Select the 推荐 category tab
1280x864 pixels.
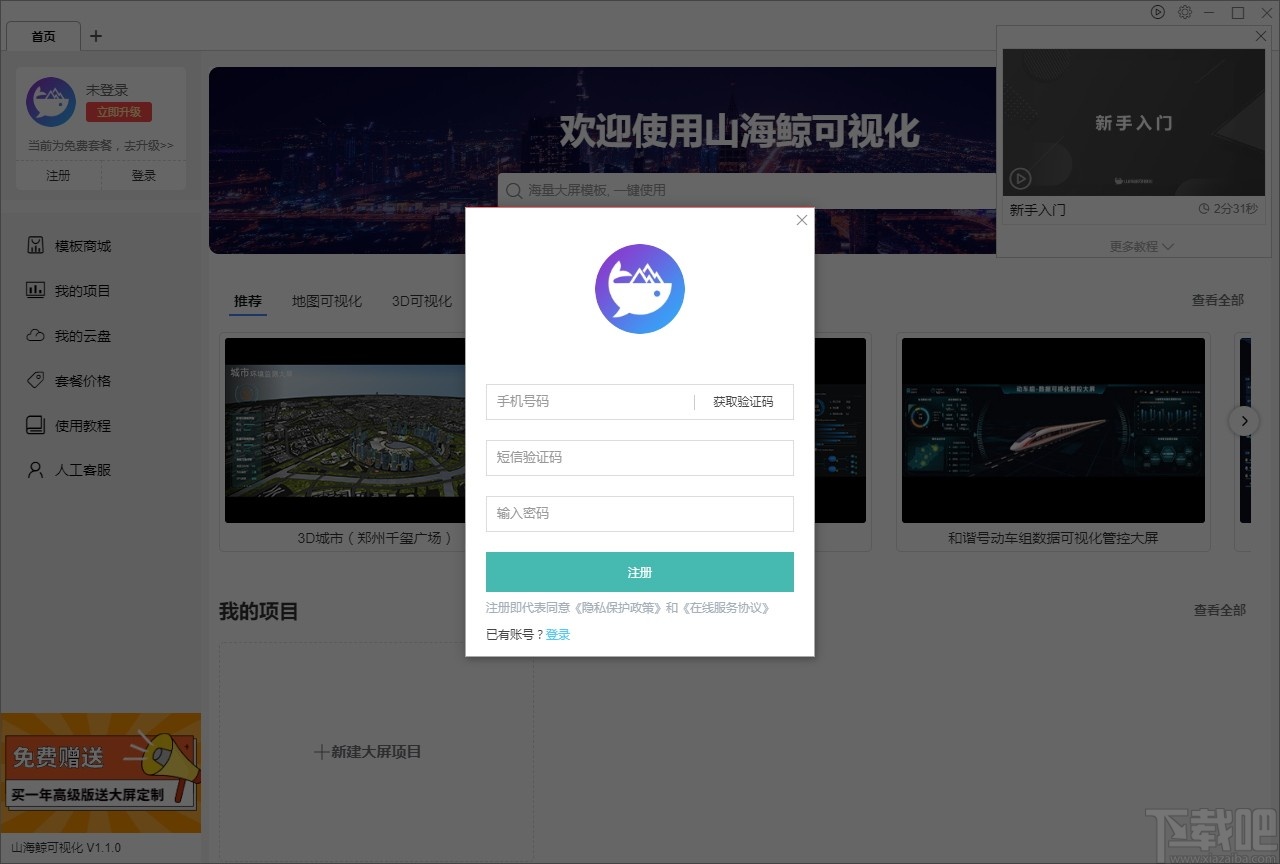pos(248,301)
